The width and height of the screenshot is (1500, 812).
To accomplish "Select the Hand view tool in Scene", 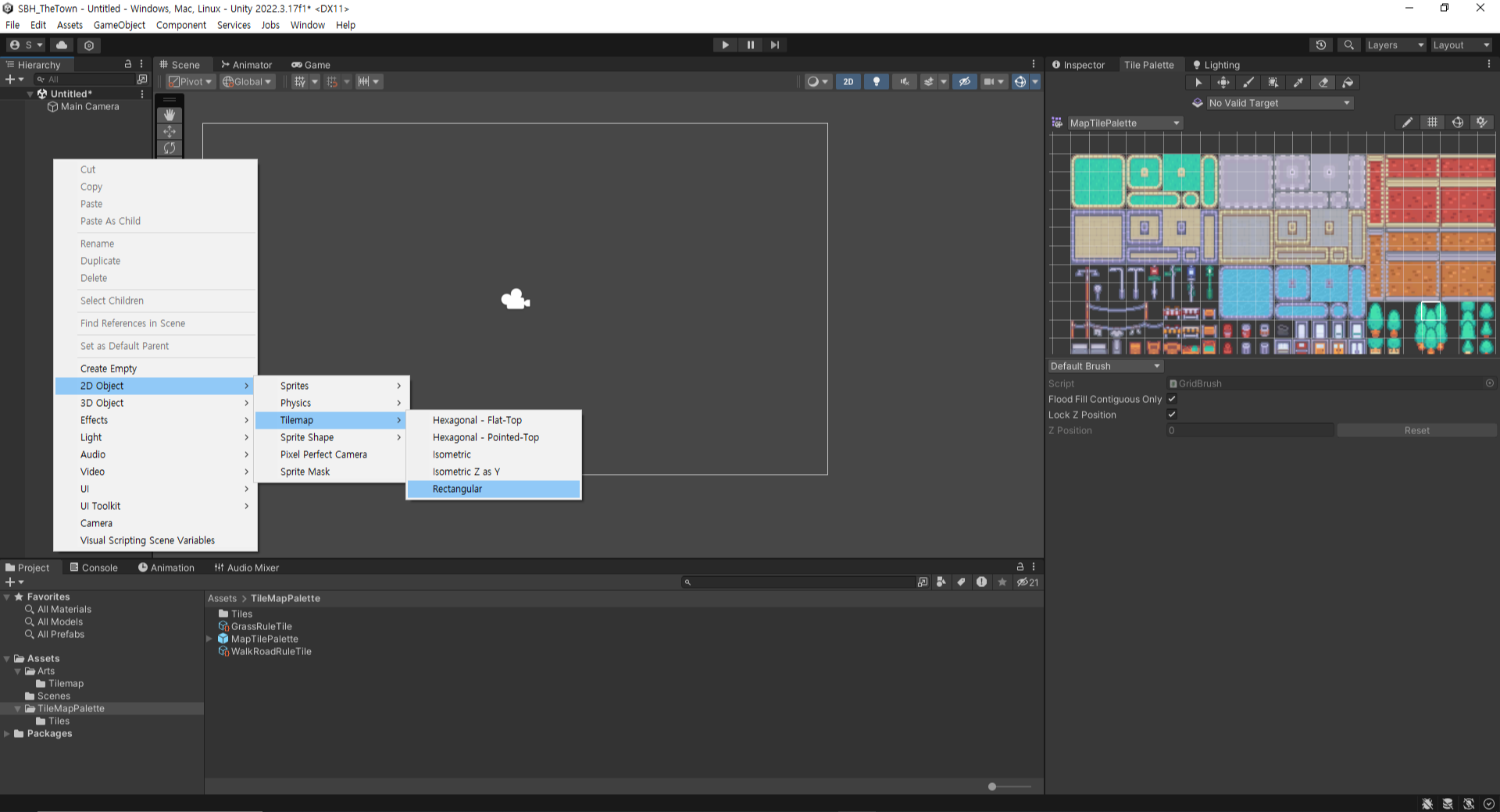I will coord(170,115).
